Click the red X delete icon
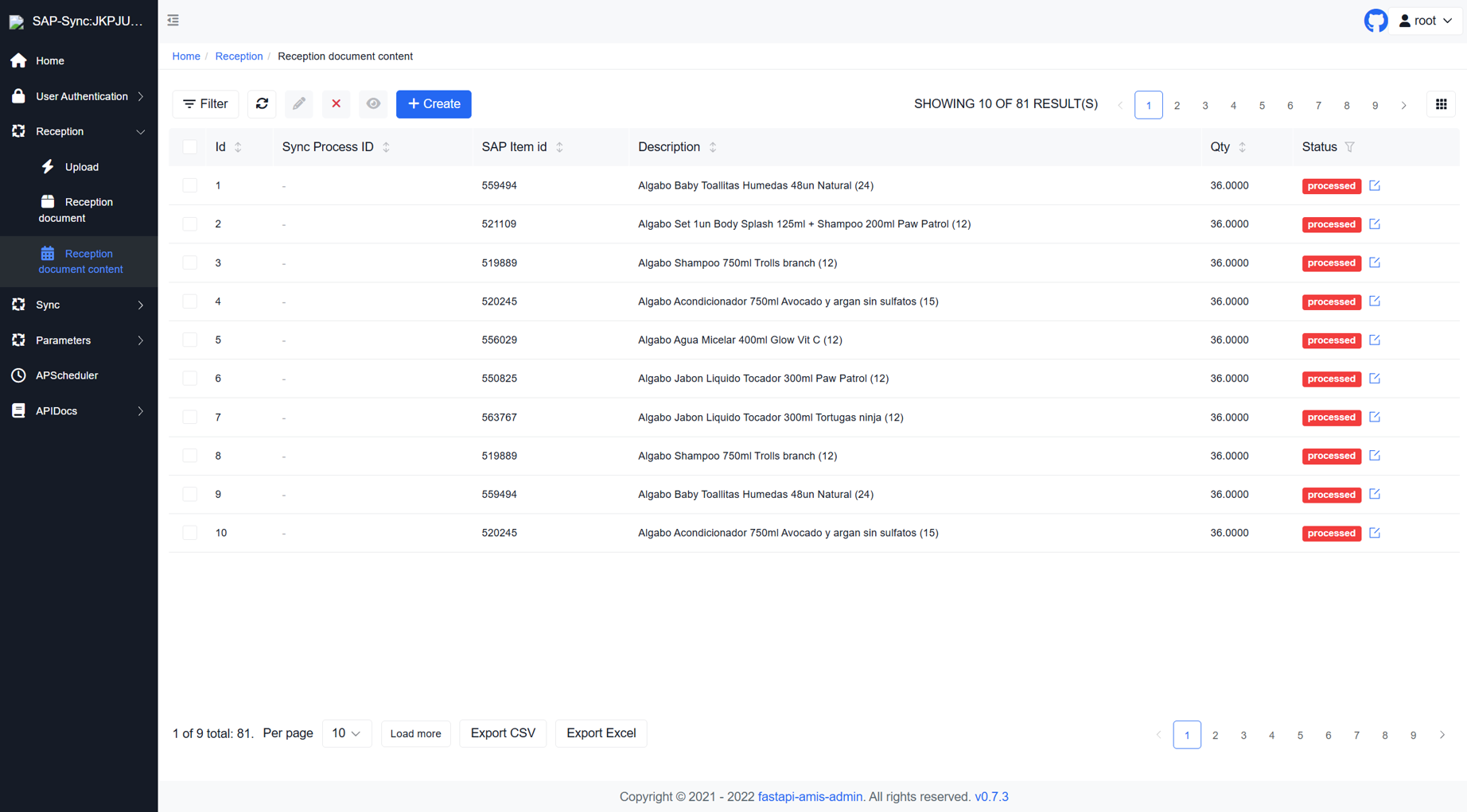Screen dimensions: 1467x812 (x=336, y=104)
